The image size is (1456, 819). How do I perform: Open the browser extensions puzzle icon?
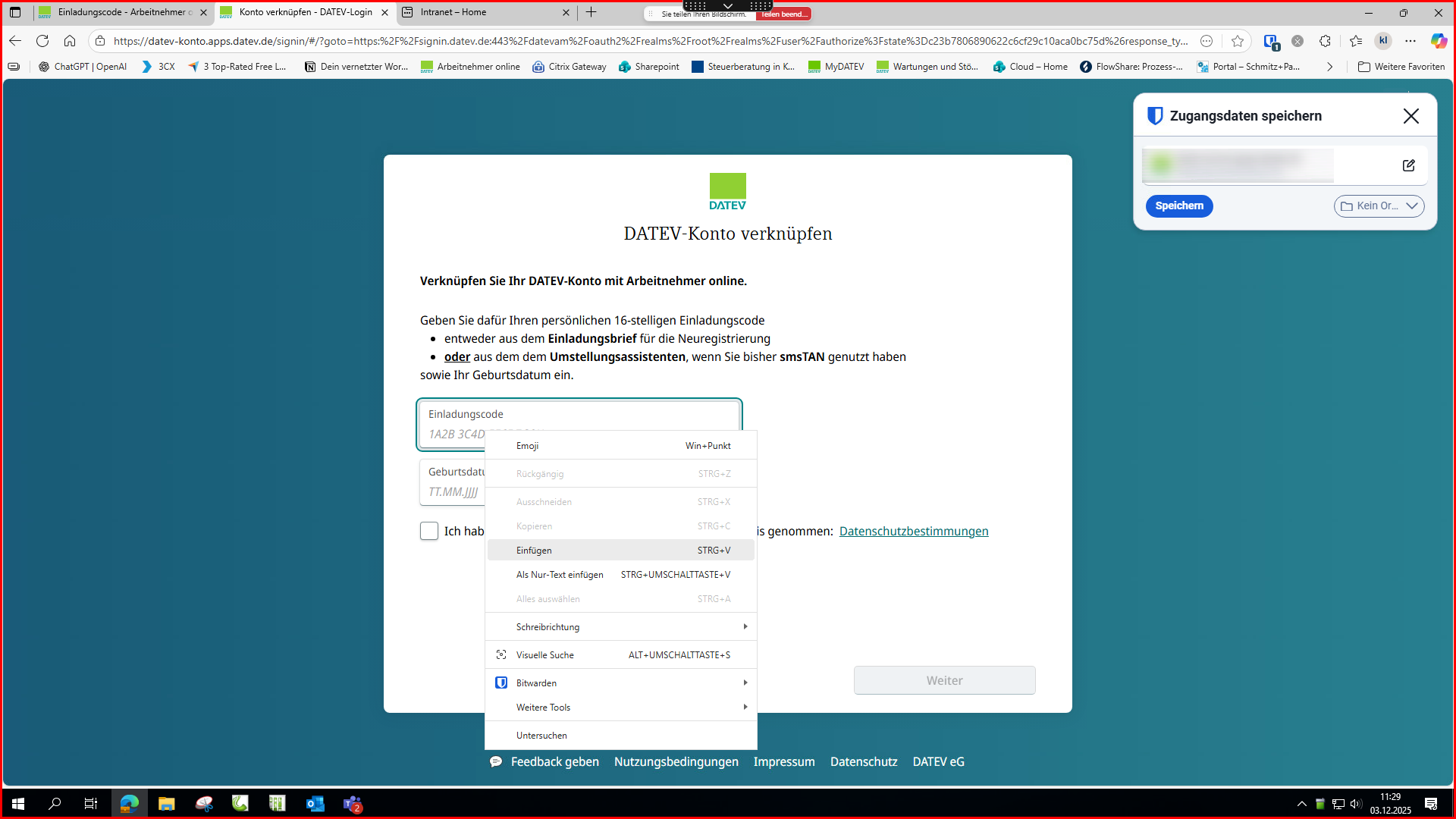[x=1325, y=41]
